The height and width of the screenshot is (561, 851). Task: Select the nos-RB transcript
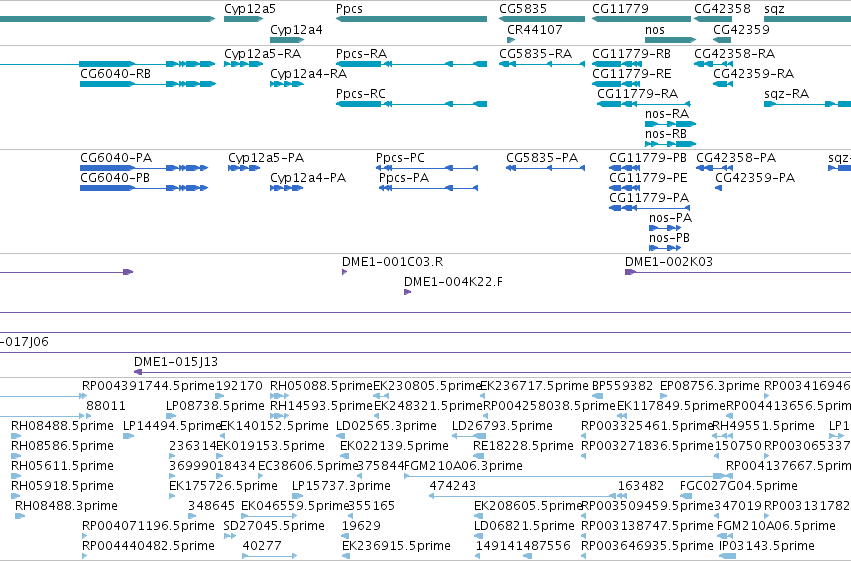coord(670,144)
